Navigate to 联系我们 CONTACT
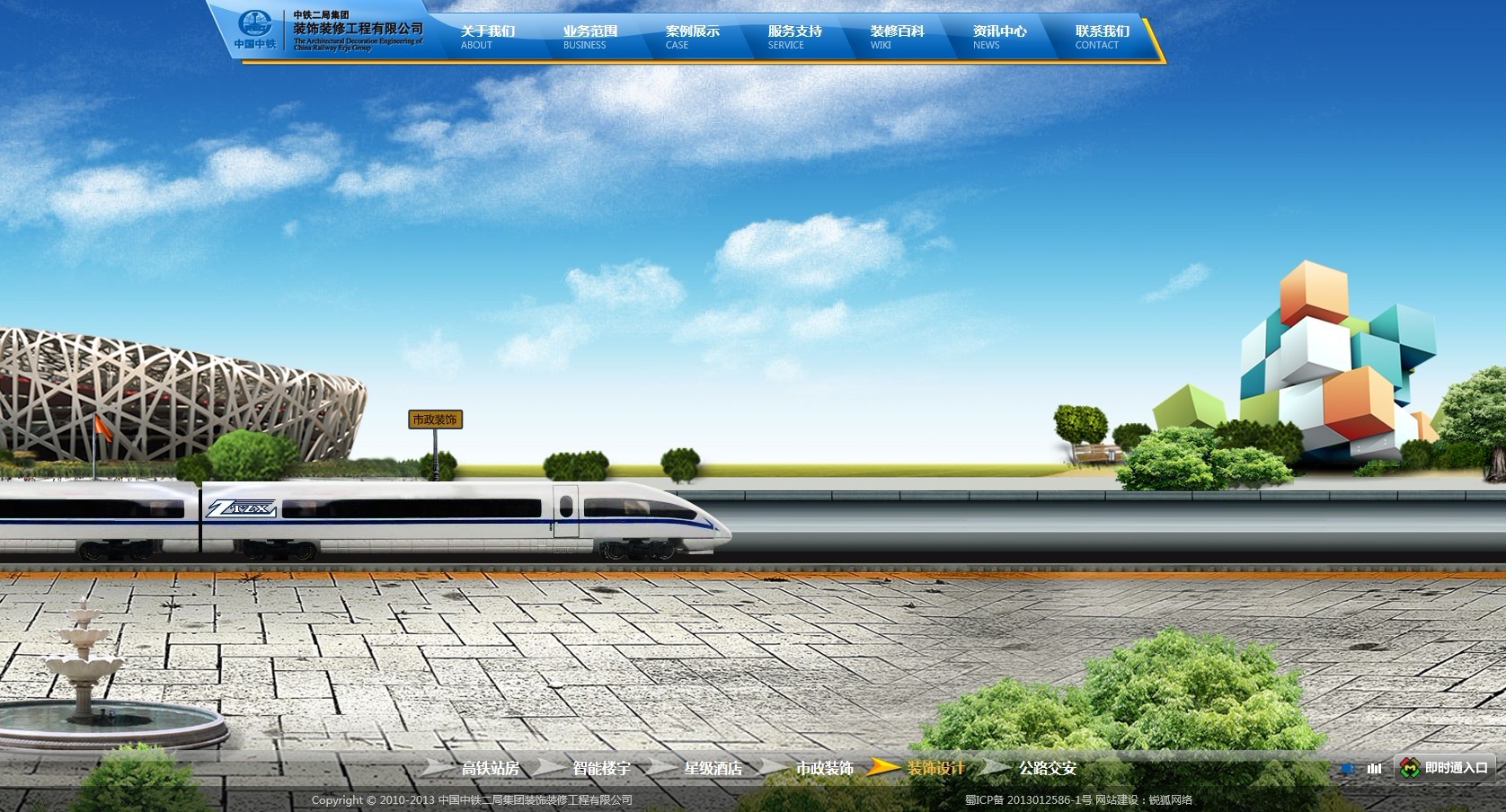Viewport: 1506px width, 812px height. pyautogui.click(x=1102, y=37)
